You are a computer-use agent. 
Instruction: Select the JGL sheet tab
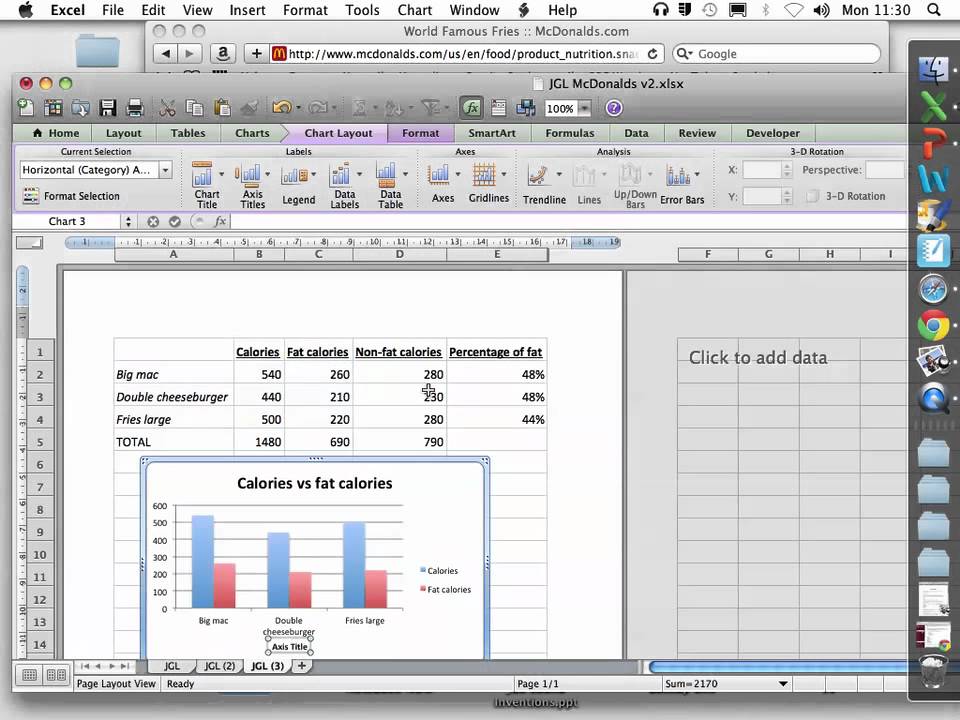tap(172, 666)
